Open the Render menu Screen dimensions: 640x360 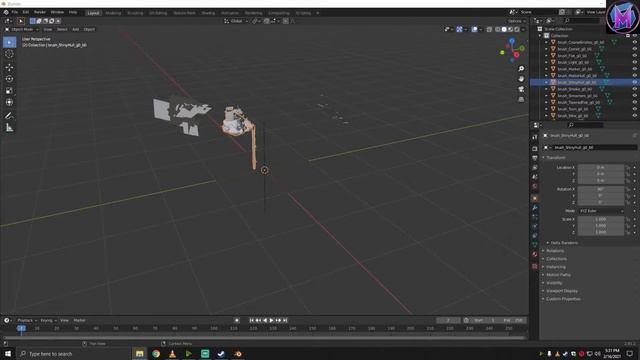[x=40, y=12]
